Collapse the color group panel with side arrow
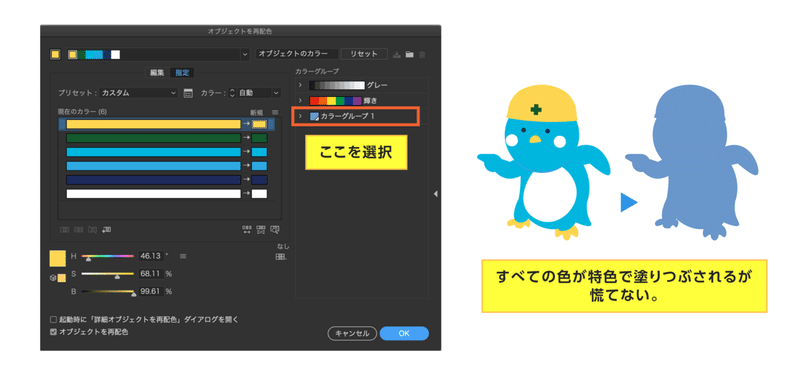 tap(435, 193)
